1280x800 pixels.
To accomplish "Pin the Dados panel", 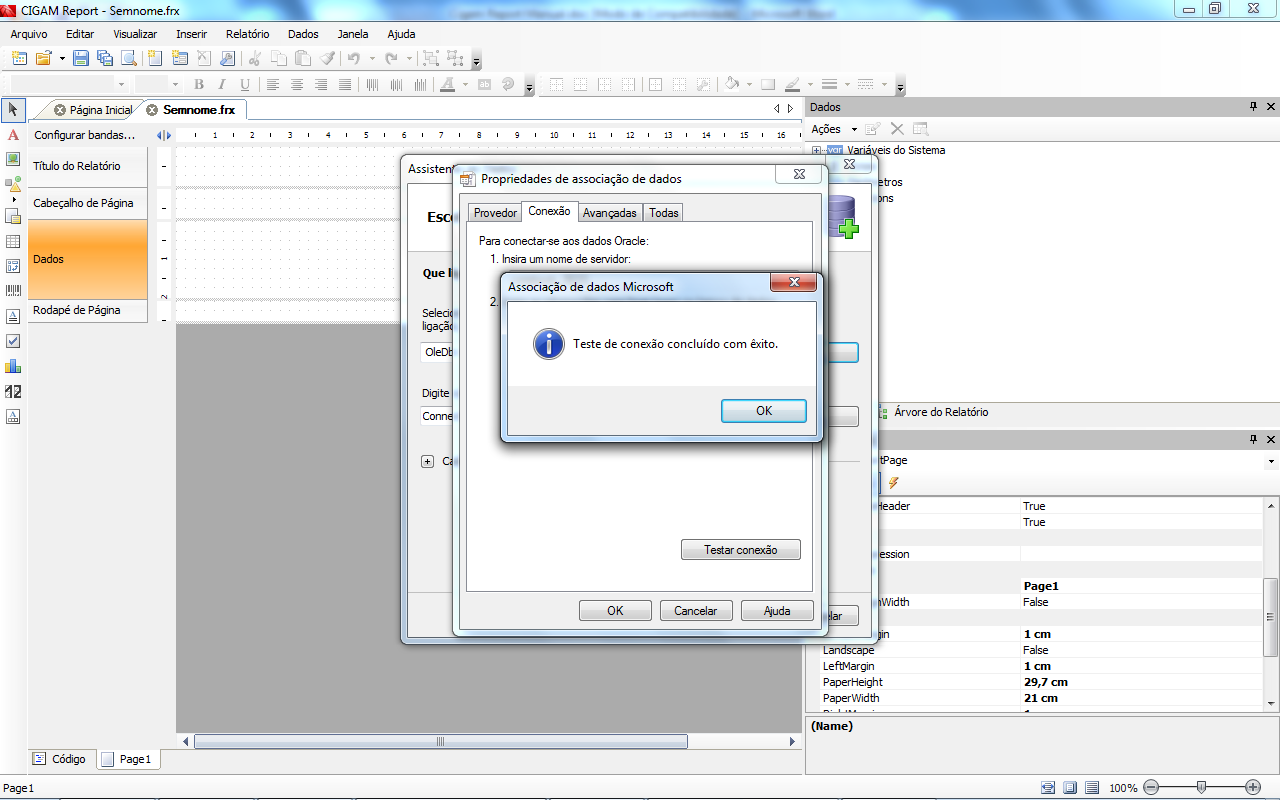I will [1254, 107].
